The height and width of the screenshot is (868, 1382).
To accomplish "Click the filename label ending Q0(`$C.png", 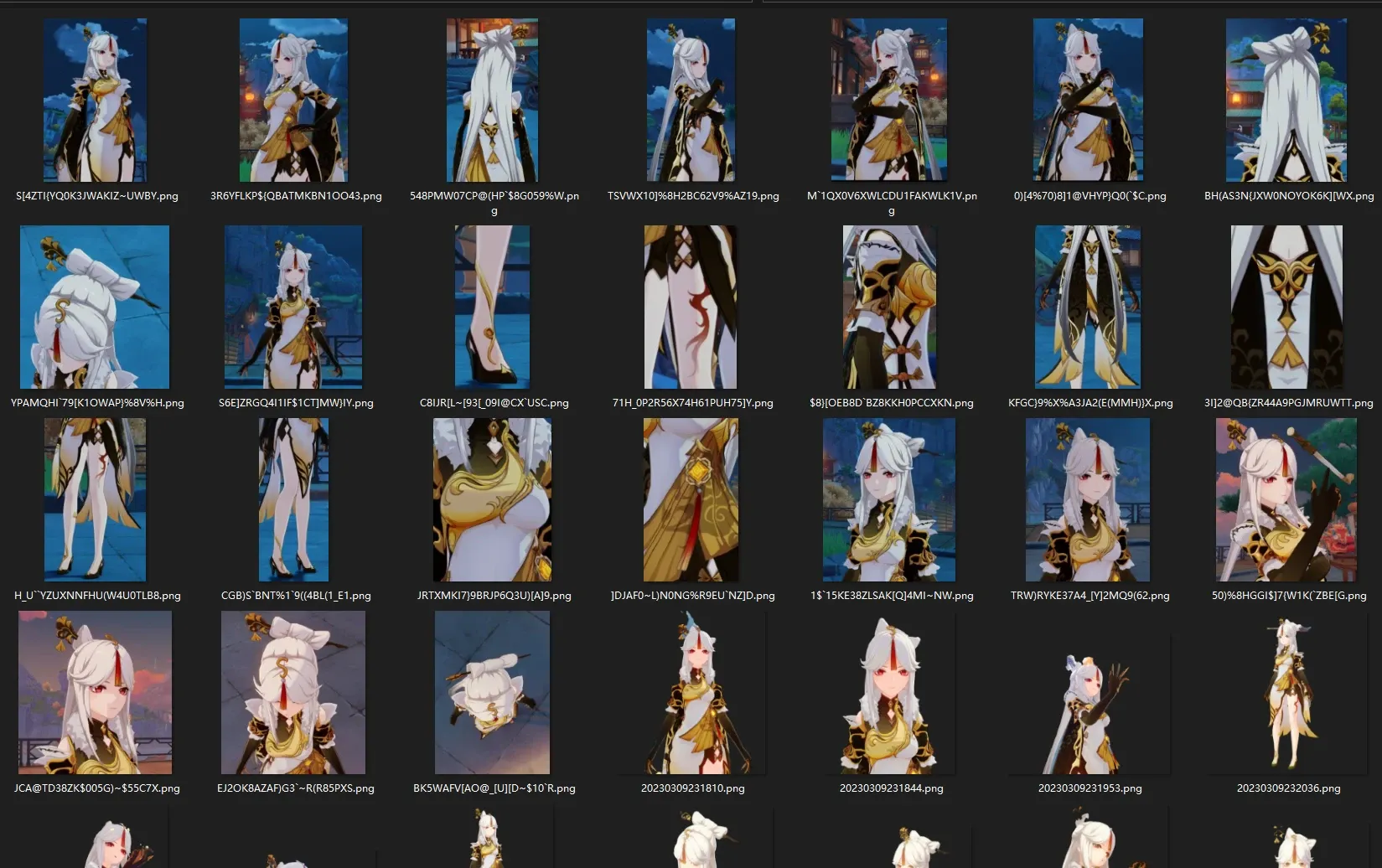I will (1090, 196).
